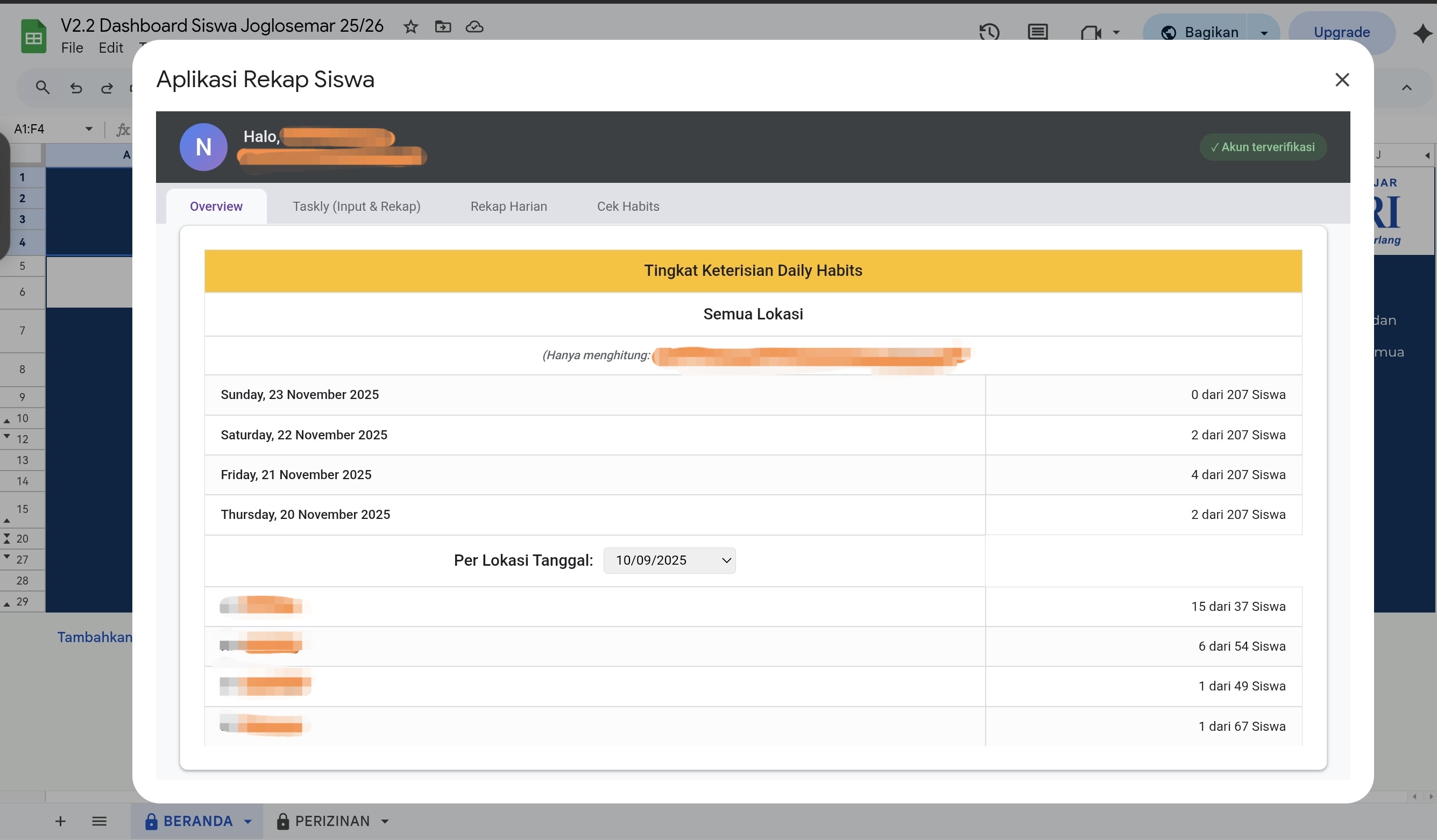This screenshot has width=1437, height=840.
Task: Close the Aplikasi Rekap Siswa dialog
Action: point(1342,80)
